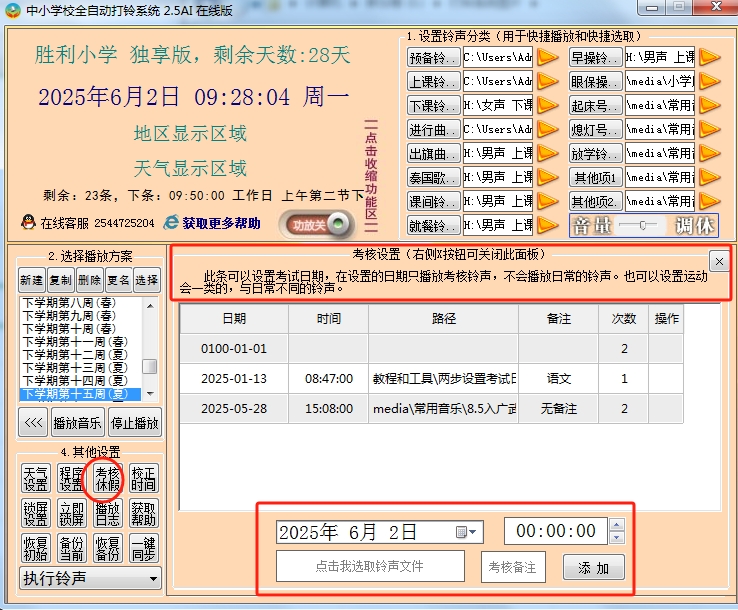Click 新建 to create a plan
738x610 pixels.
point(31,280)
